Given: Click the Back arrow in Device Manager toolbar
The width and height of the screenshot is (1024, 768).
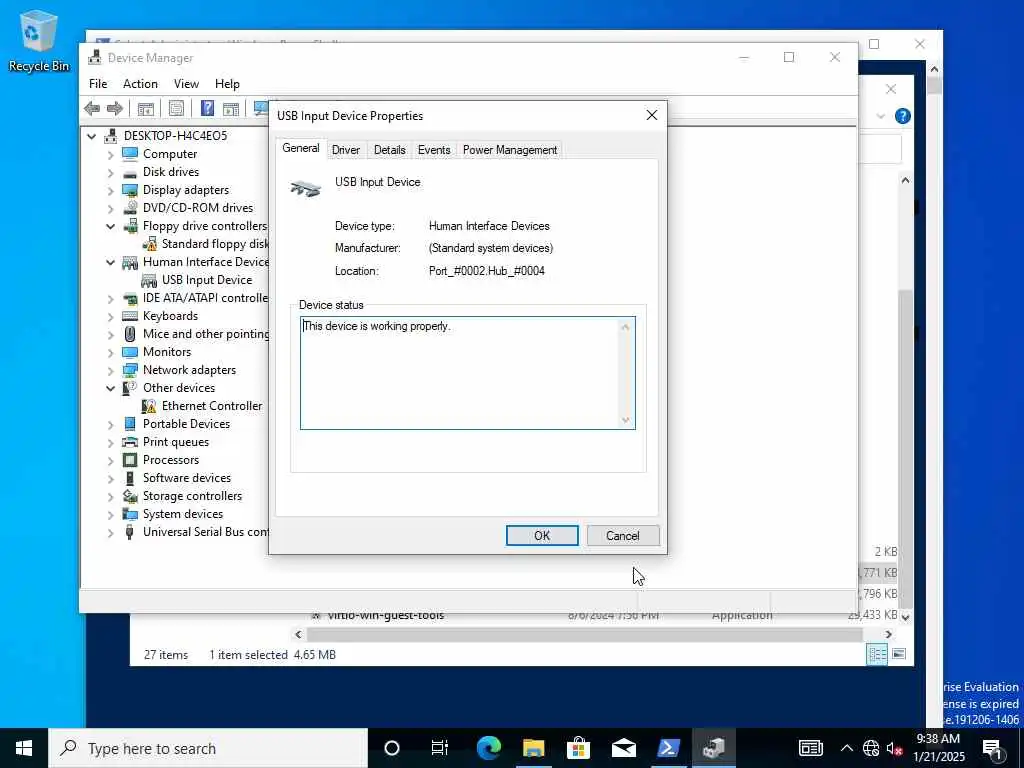Looking at the screenshot, I should pos(92,108).
